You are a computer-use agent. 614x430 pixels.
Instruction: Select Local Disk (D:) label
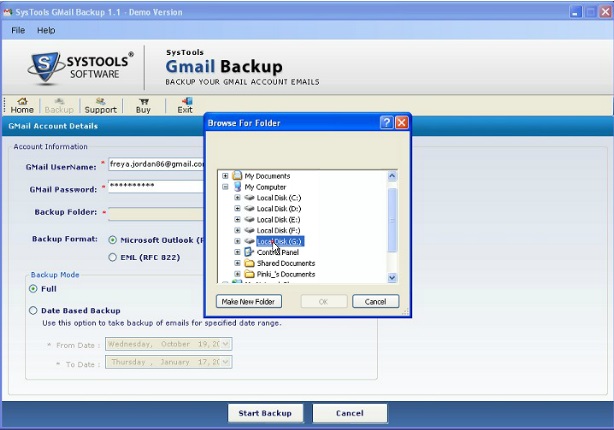(x=279, y=209)
